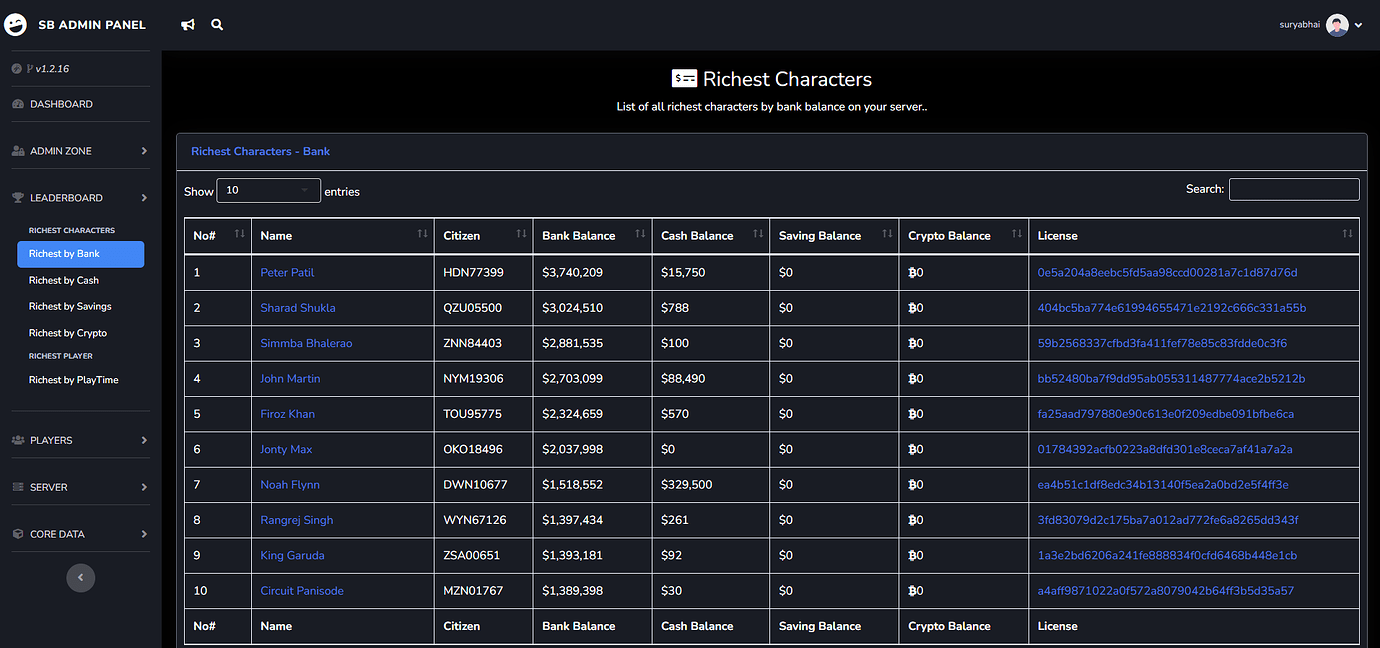The image size is (1380, 648).
Task: Click bank balance $1,389,398
Action: click(572, 591)
